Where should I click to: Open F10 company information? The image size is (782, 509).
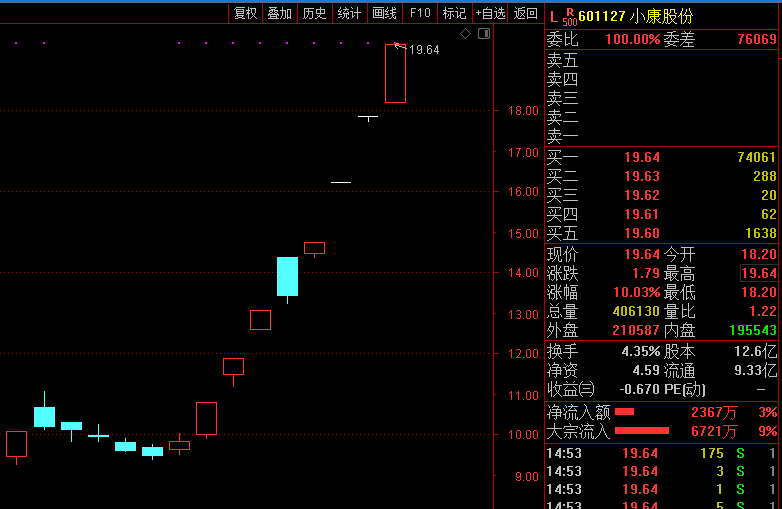[420, 13]
